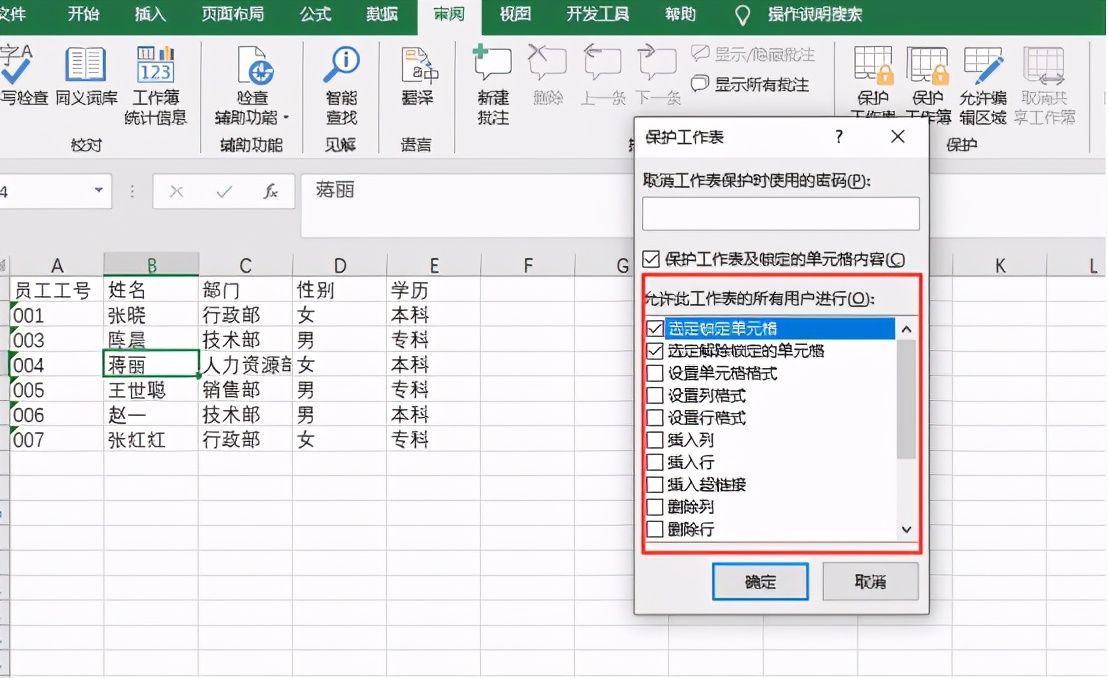This screenshot has height=678, width=1108.
Task: Check the 设置行格式 box
Action: pos(655,418)
